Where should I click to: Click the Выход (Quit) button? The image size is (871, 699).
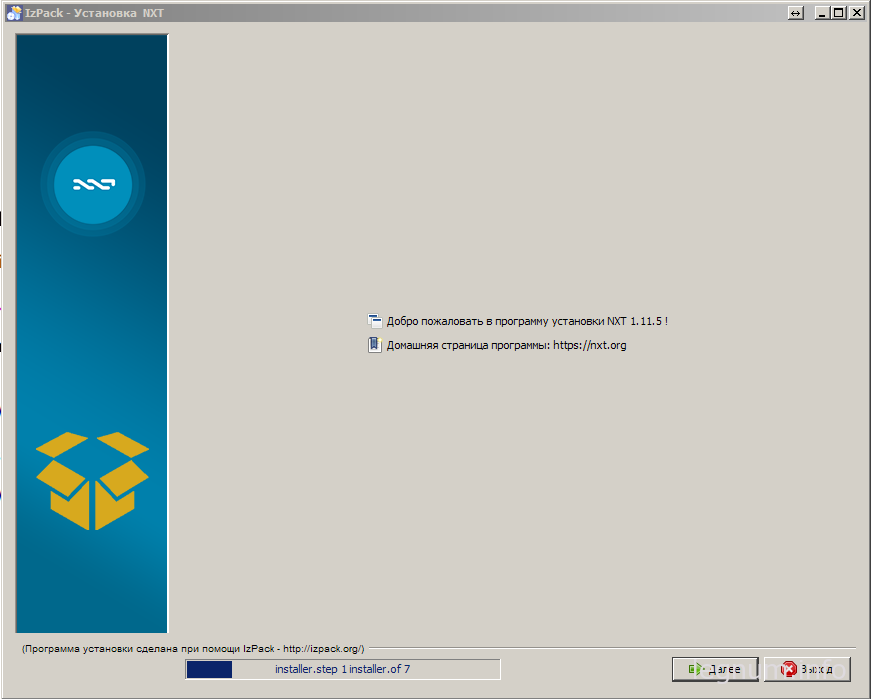tap(808, 669)
